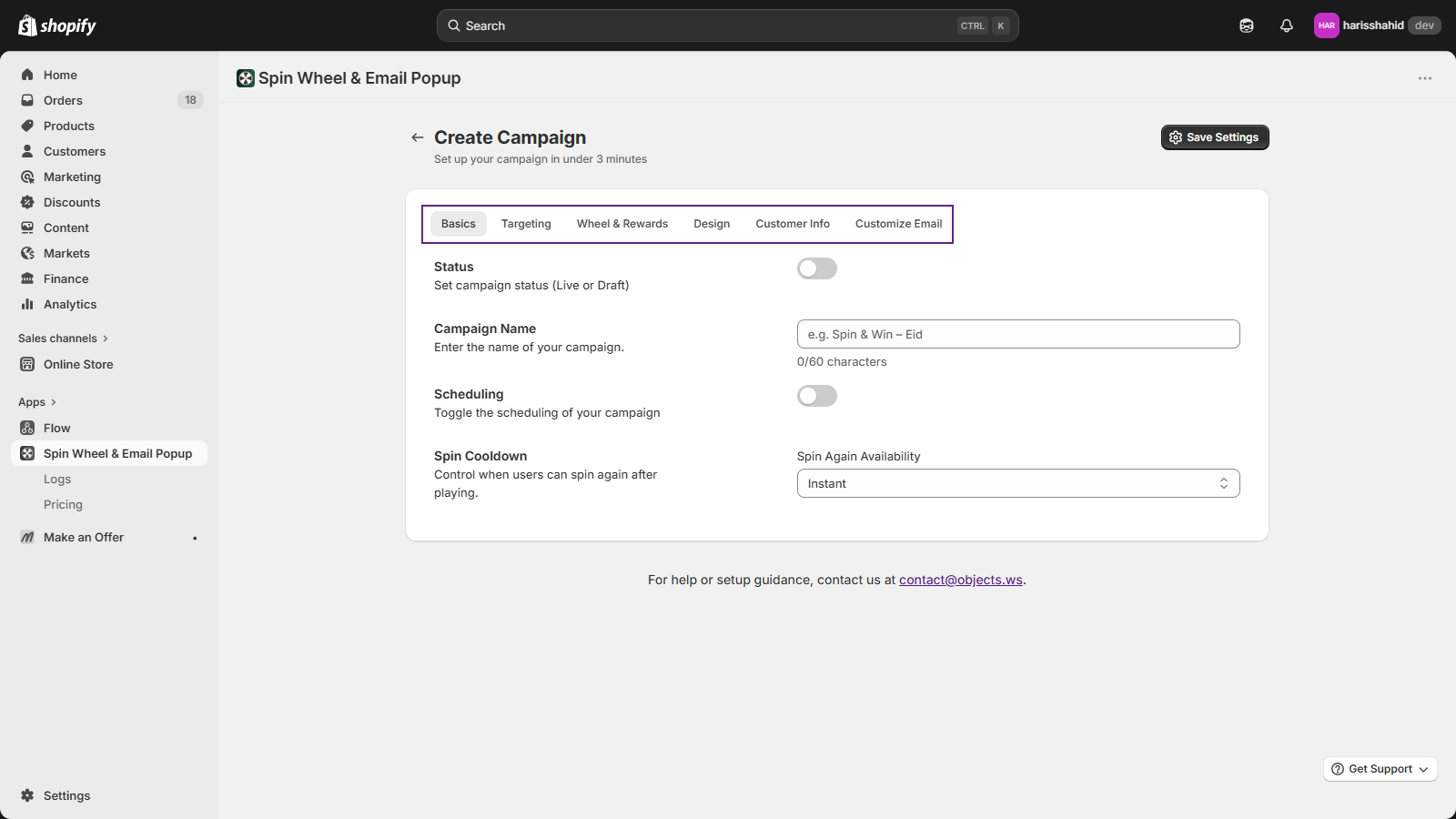Go to the Customize Email tab
1456x819 pixels.
point(899,224)
